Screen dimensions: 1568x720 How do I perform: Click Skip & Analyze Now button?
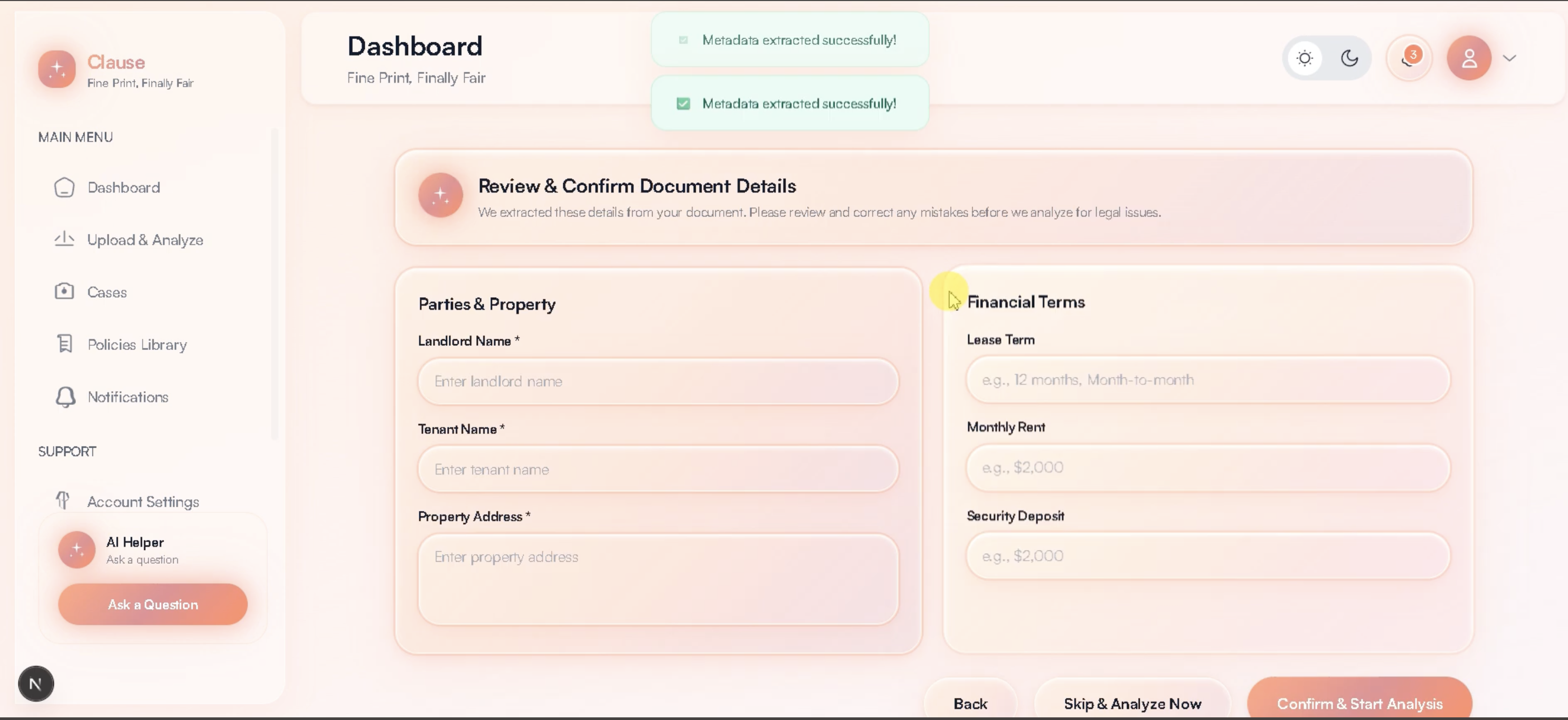coord(1132,704)
